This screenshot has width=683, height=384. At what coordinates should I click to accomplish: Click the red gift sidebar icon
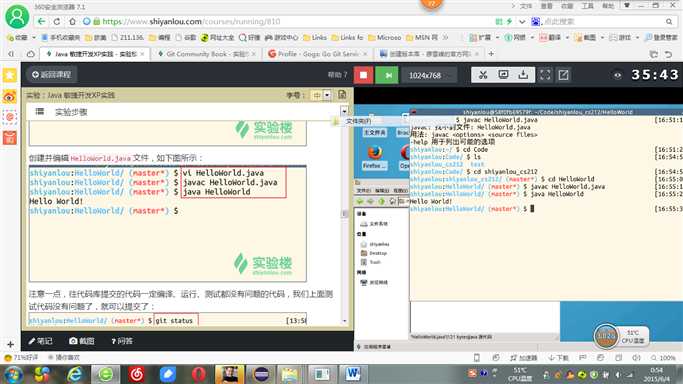(10, 138)
